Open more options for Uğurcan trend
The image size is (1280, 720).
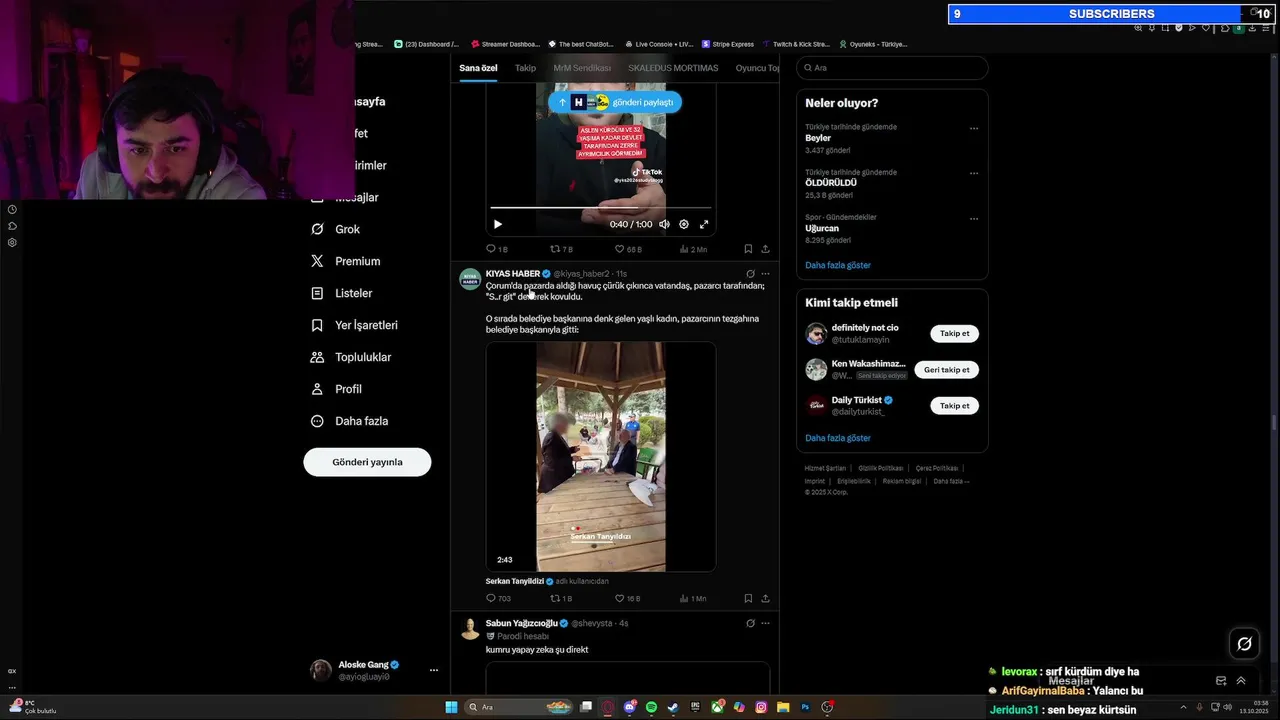tap(974, 218)
